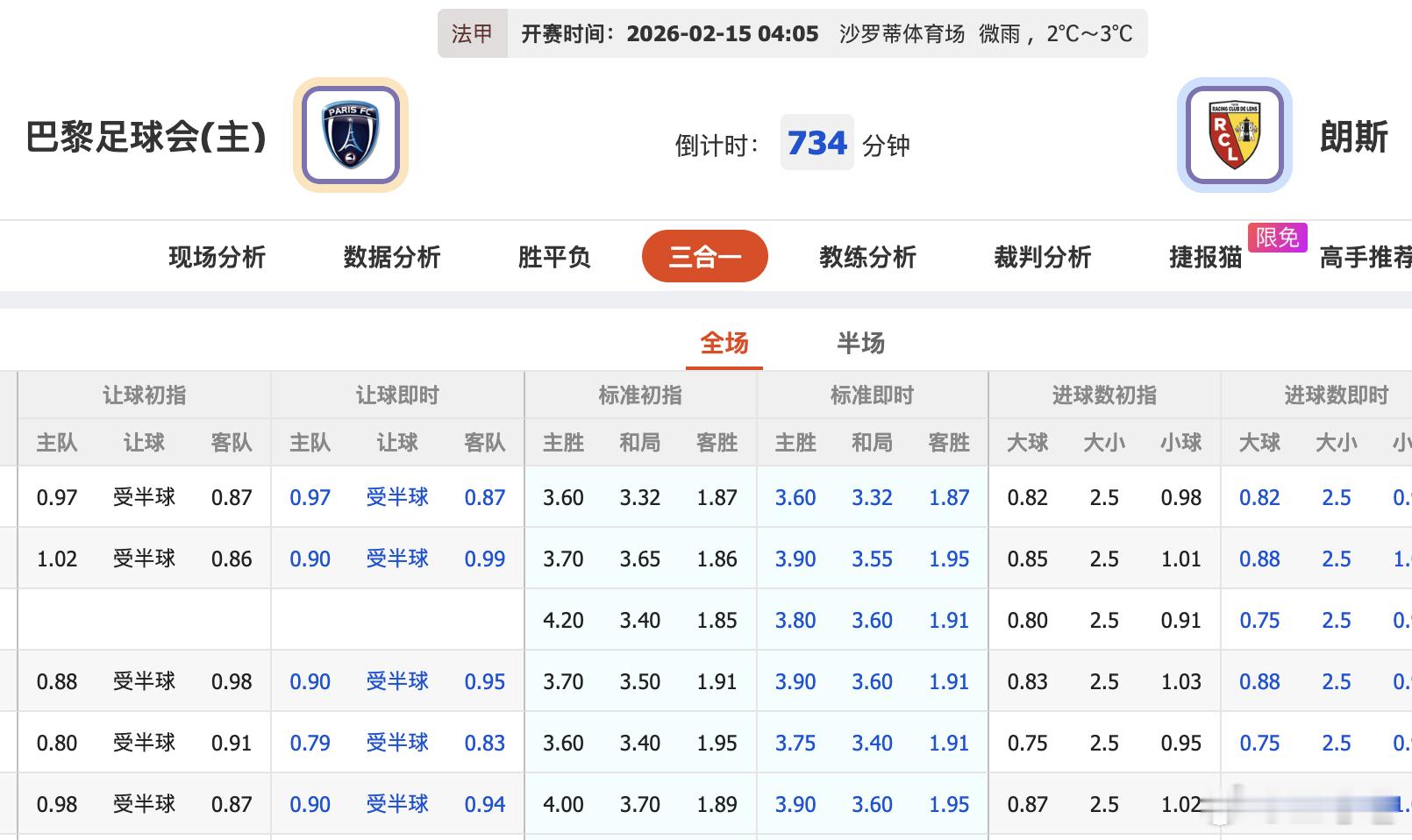Click the live 3.60 home win odds

click(794, 497)
